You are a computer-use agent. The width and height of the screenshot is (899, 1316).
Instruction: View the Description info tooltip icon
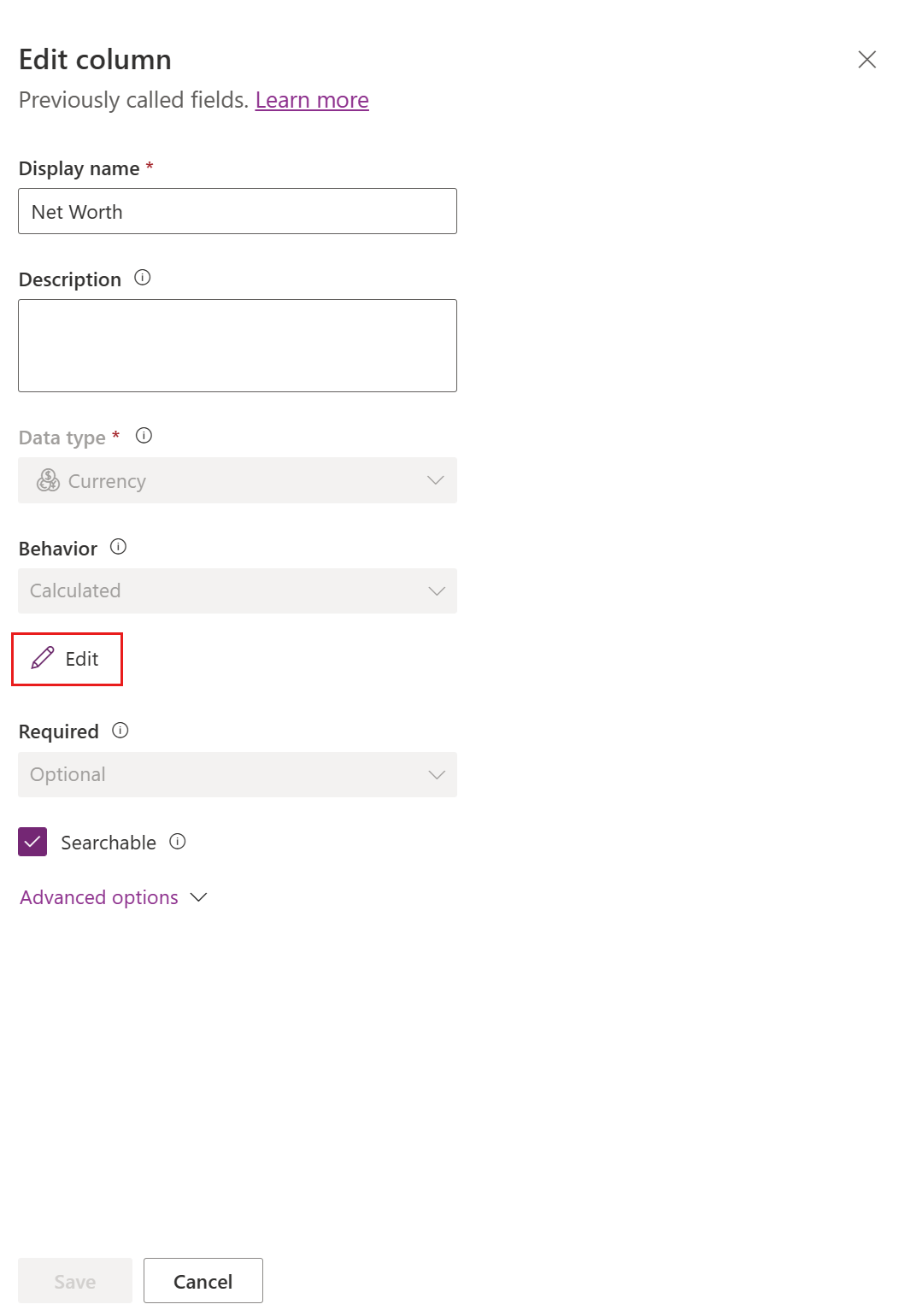tap(143, 278)
